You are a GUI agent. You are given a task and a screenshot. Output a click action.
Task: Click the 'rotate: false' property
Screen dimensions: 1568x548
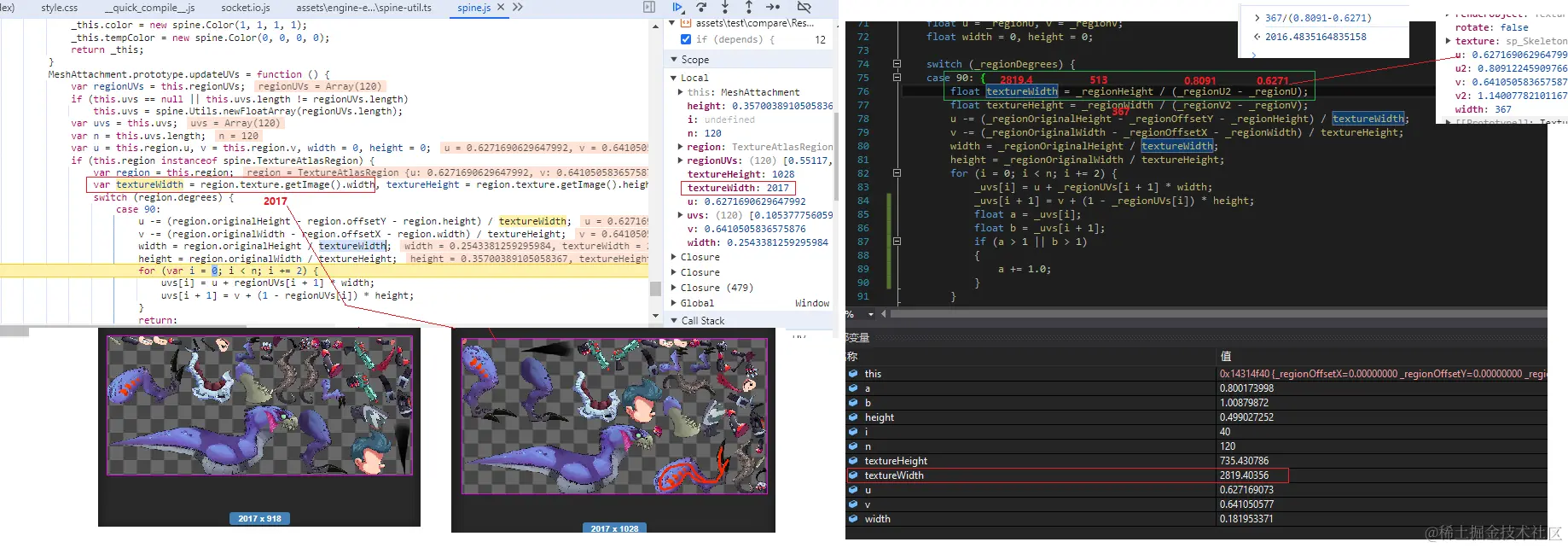(1492, 27)
